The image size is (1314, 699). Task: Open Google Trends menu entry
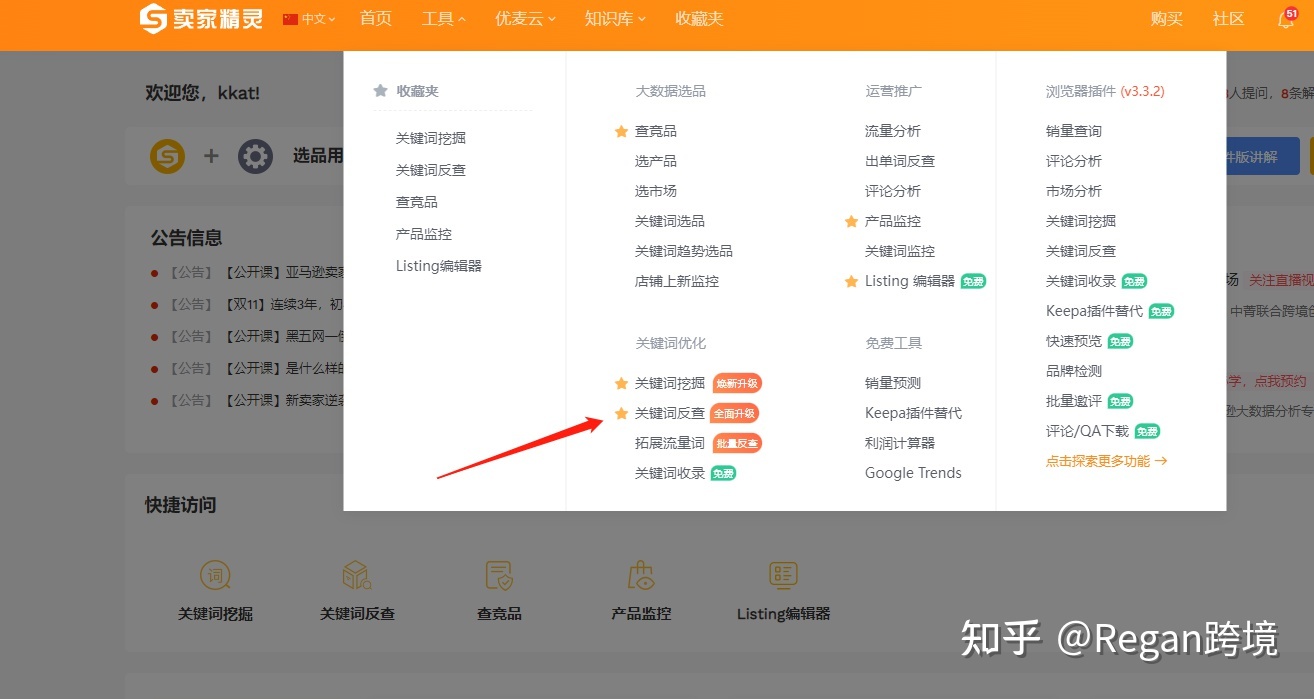pyautogui.click(x=913, y=473)
